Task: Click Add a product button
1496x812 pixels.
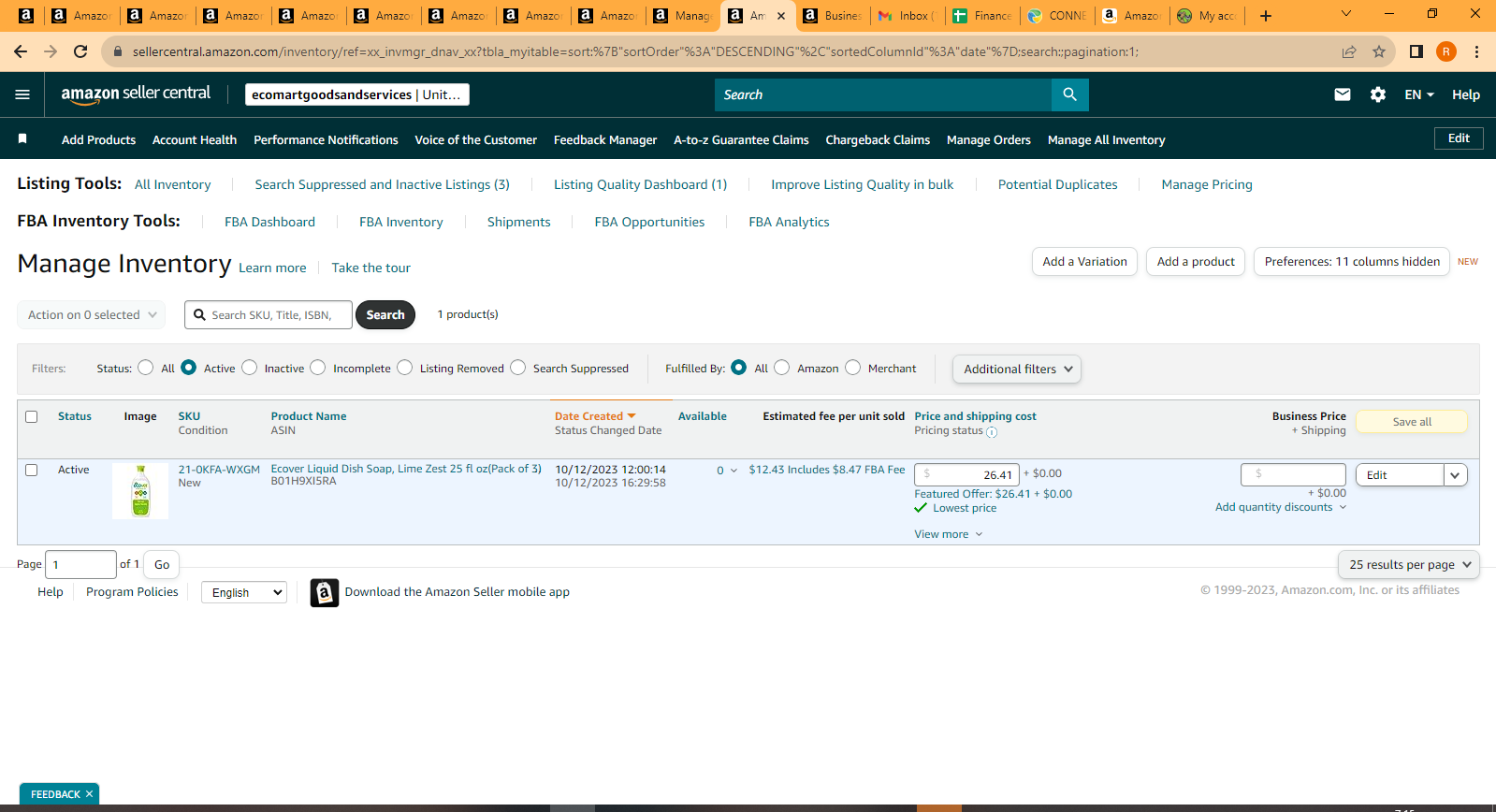Action: coord(1196,262)
